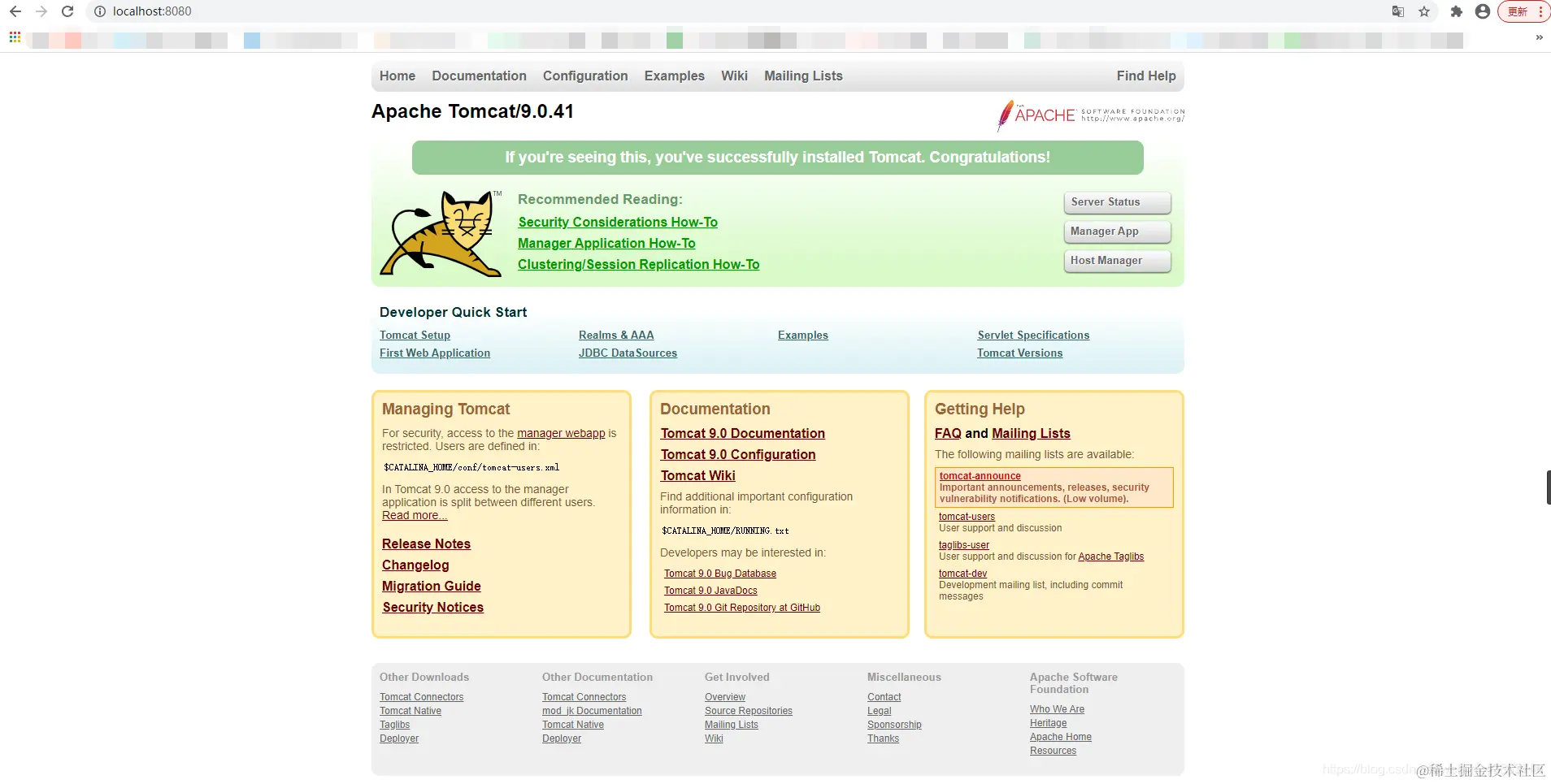Open Tomcat 9.0 Bug Database link
This screenshot has height=784, width=1551.
[x=720, y=574]
